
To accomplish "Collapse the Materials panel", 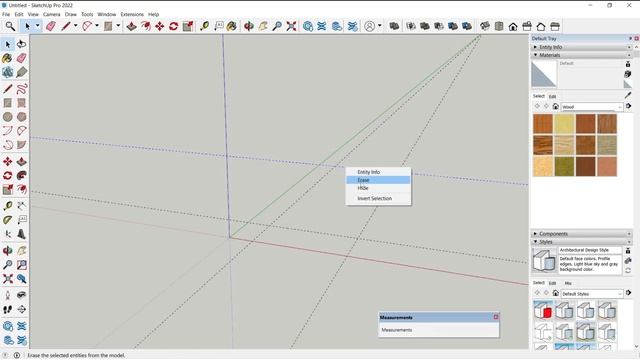I will (x=582, y=55).
